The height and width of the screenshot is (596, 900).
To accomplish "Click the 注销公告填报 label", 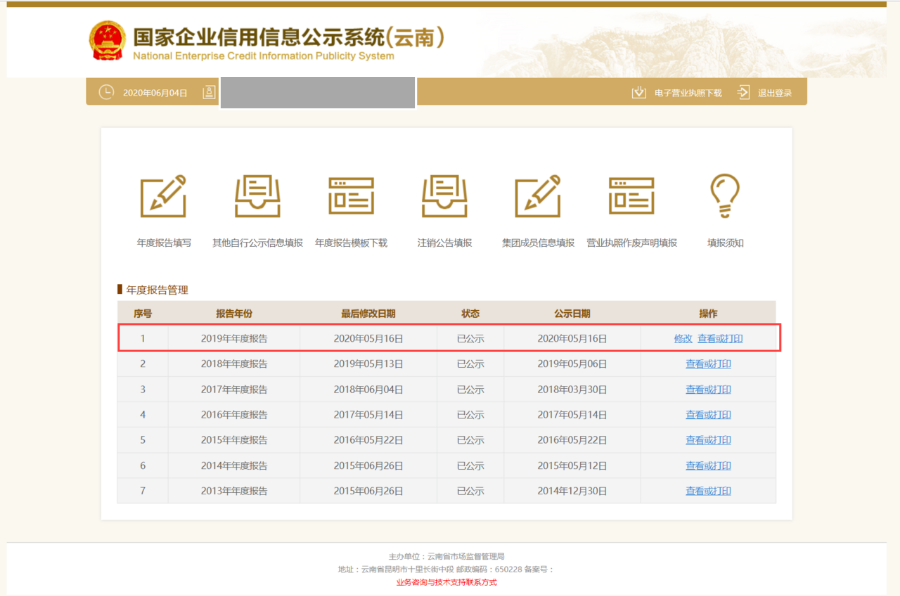I will point(445,243).
